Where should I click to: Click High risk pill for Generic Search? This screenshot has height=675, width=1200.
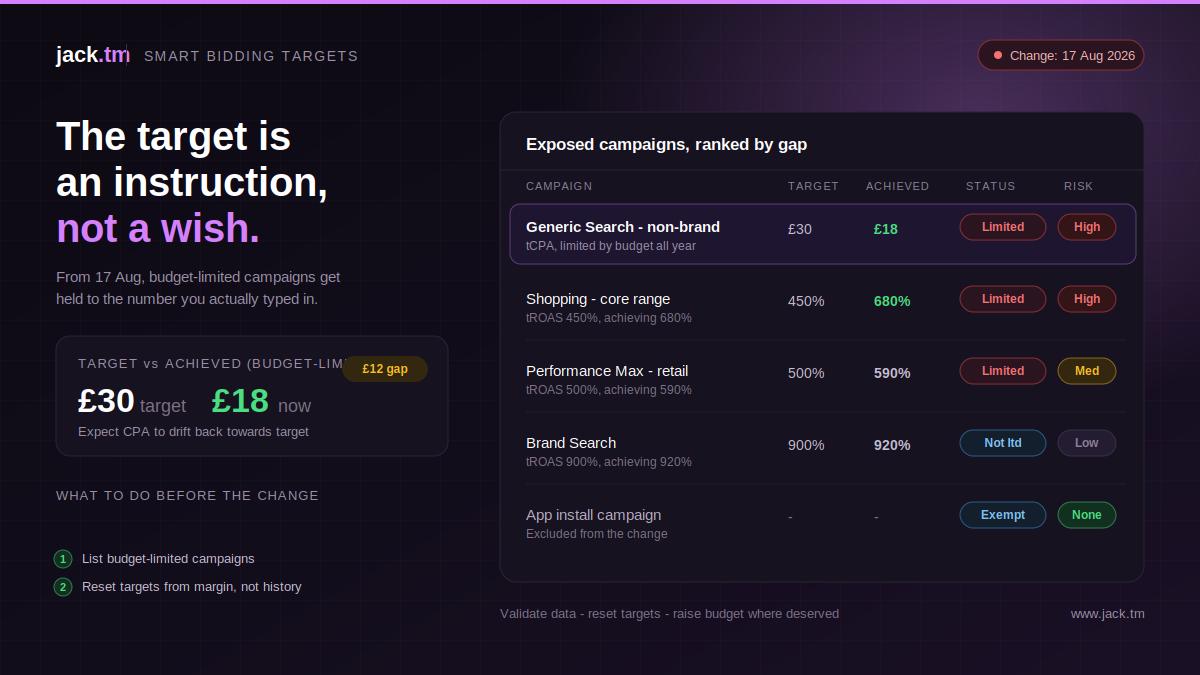(1087, 227)
